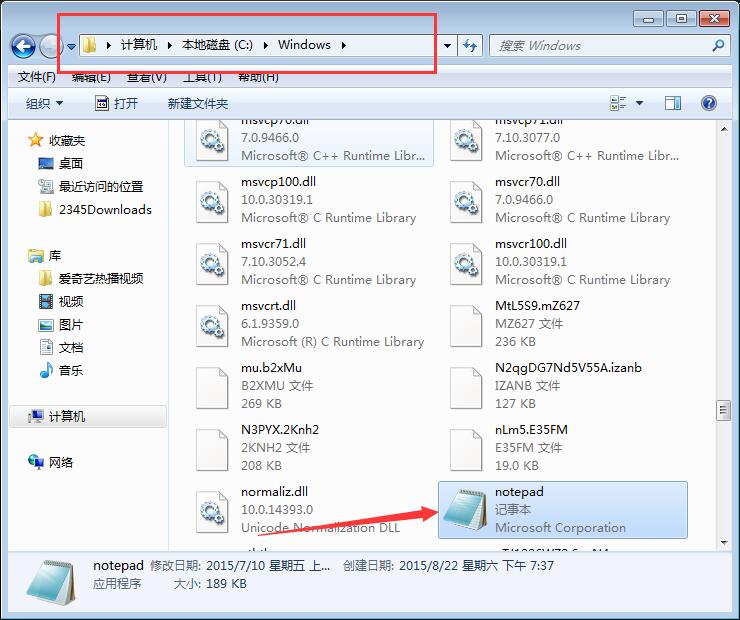Click 新建文件夹 toolbar button
740x620 pixels.
pyautogui.click(x=198, y=103)
